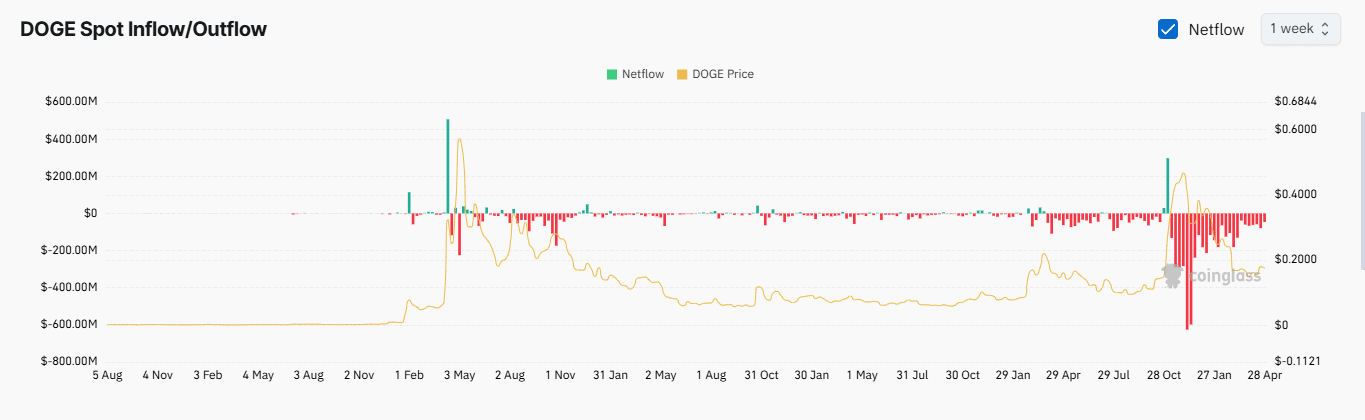The width and height of the screenshot is (1365, 420).
Task: Click the 2 Aug date label
Action: point(509,376)
